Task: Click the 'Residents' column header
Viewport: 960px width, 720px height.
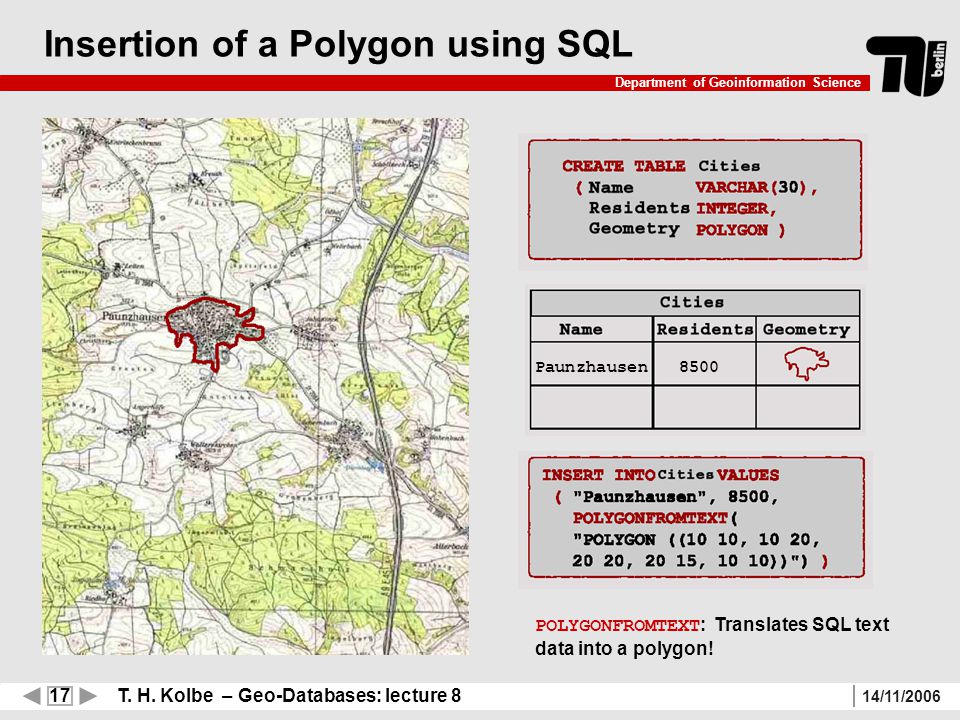Action: pyautogui.click(x=705, y=329)
